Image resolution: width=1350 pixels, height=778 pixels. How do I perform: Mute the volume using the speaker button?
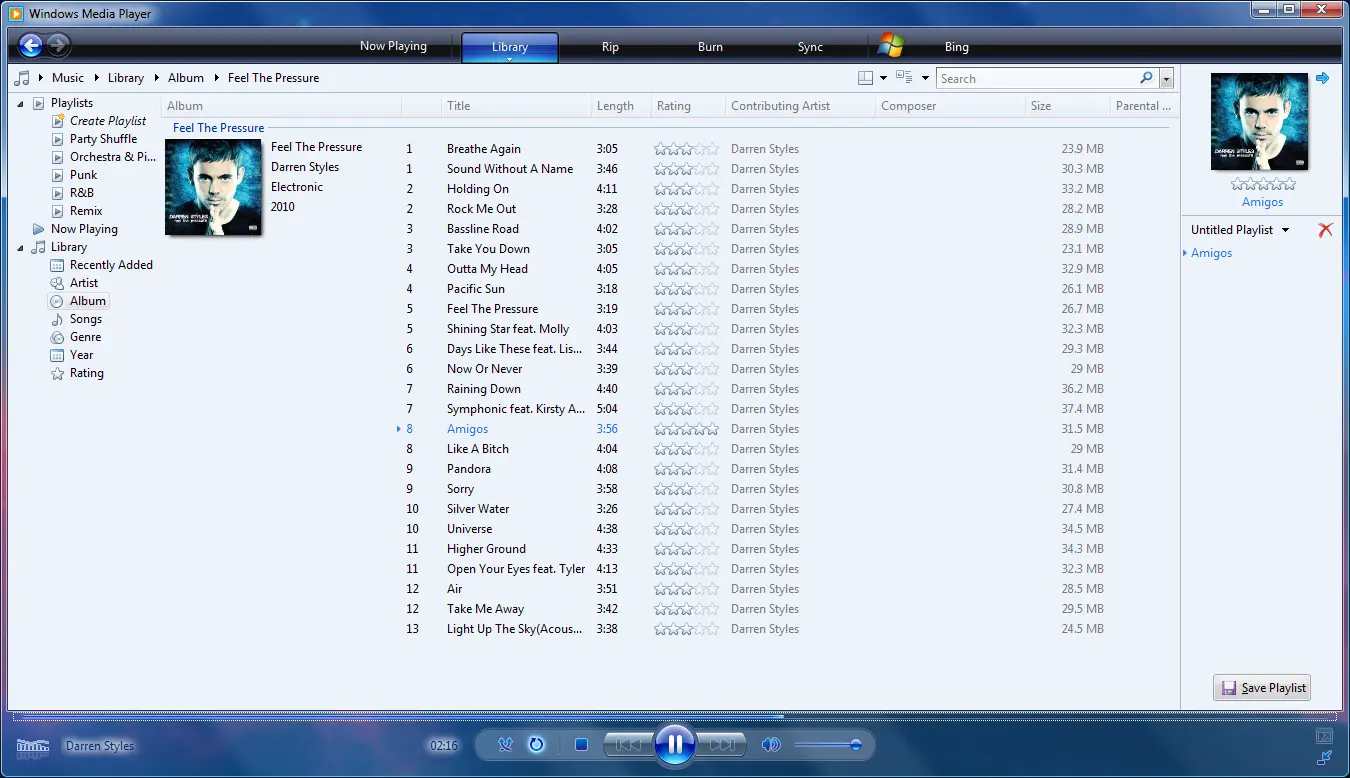770,745
